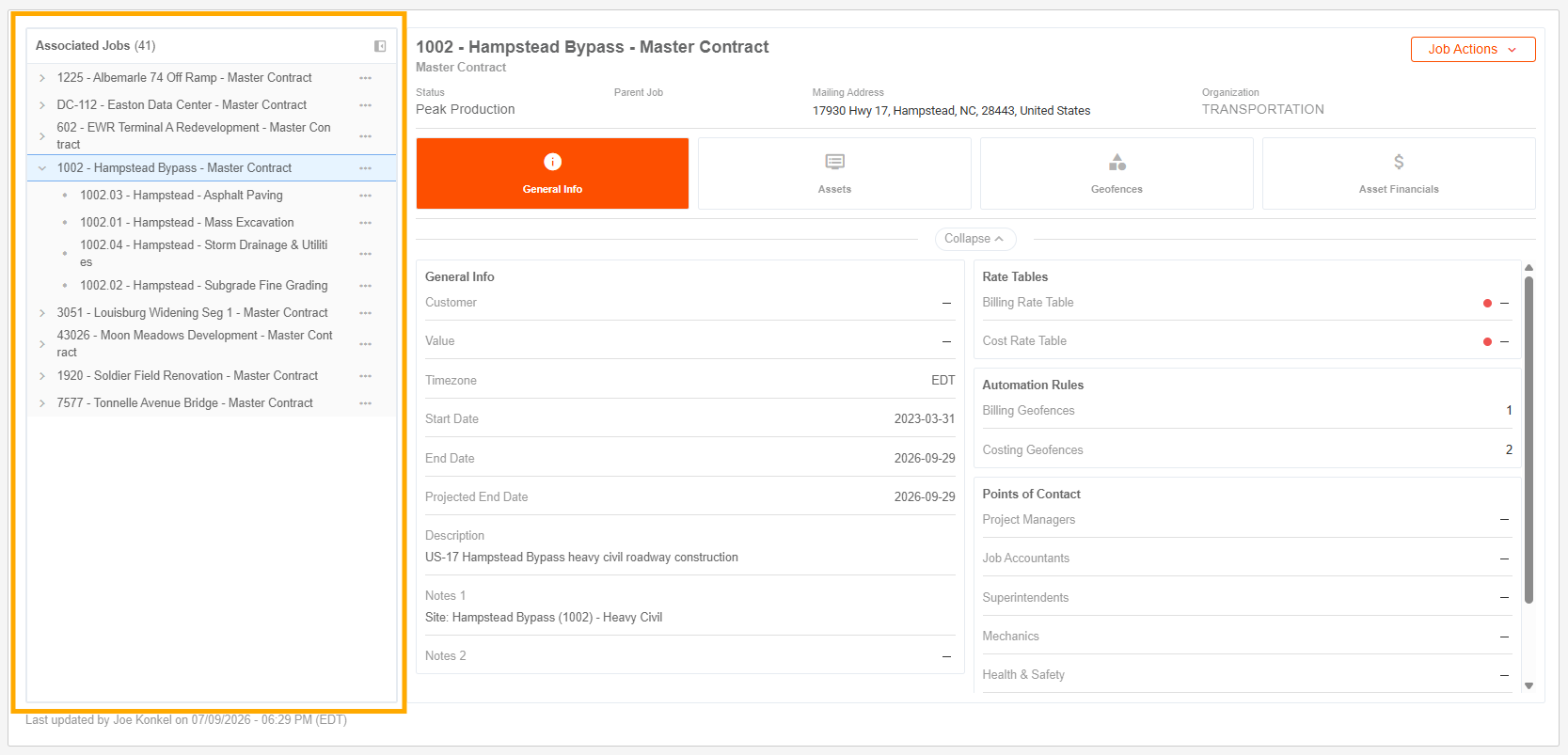The height and width of the screenshot is (755, 1568).
Task: Click the Last updated by Joe Konkel text
Action: tap(186, 720)
